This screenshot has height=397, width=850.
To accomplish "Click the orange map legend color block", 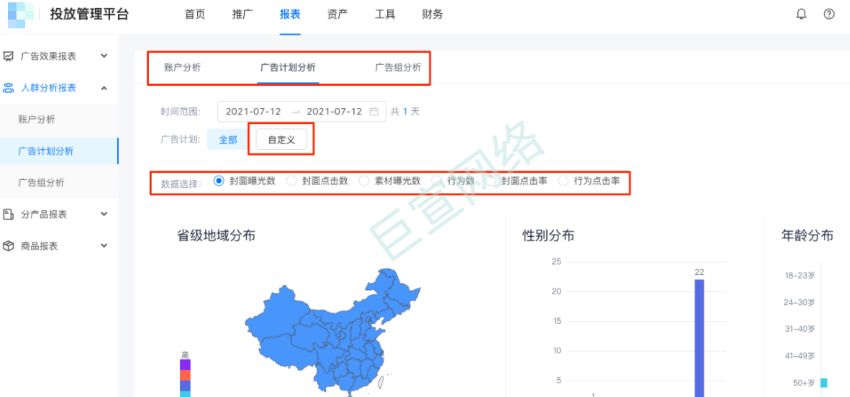I will click(185, 375).
